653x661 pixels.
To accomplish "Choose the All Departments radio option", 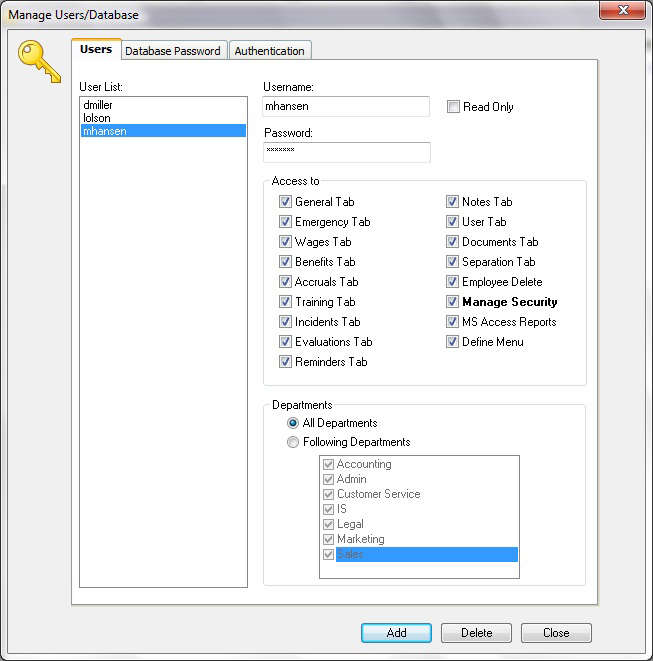I will pos(293,423).
